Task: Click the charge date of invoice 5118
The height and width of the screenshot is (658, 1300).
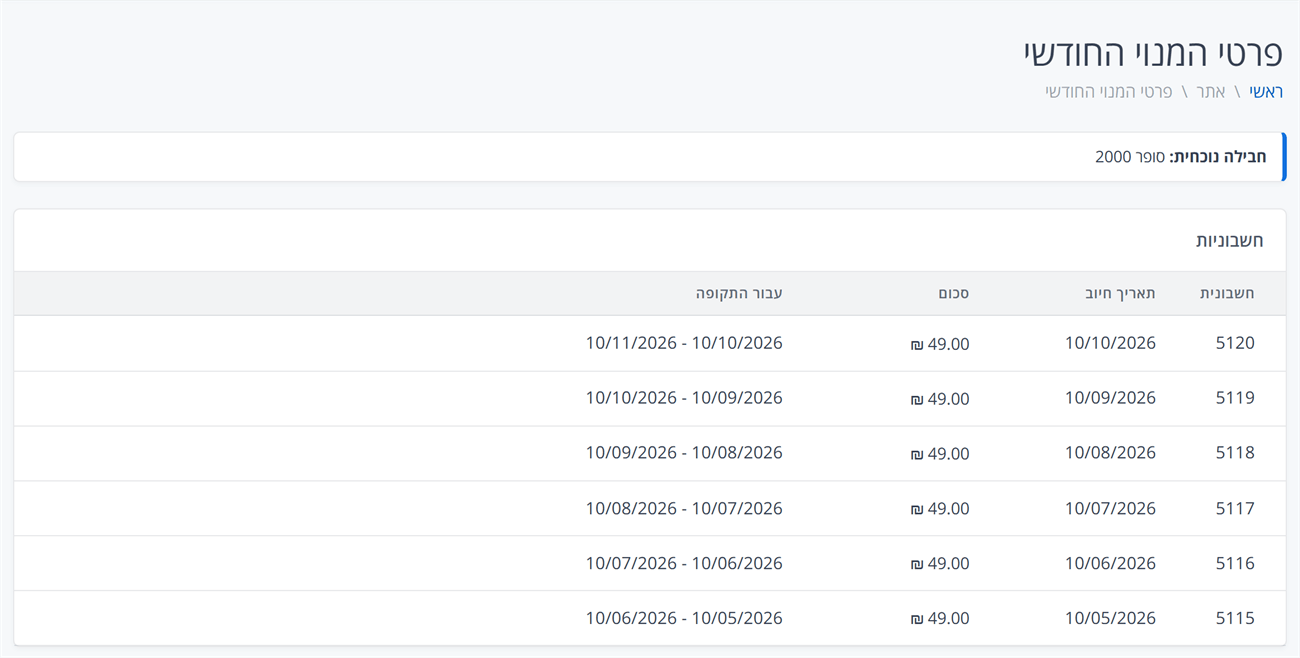Action: pos(1110,453)
